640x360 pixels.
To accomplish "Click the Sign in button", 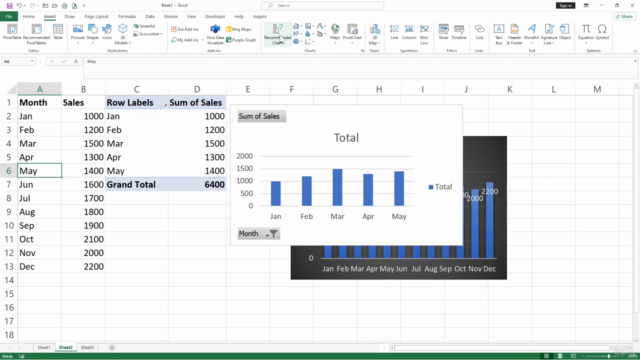I will pos(565,6).
